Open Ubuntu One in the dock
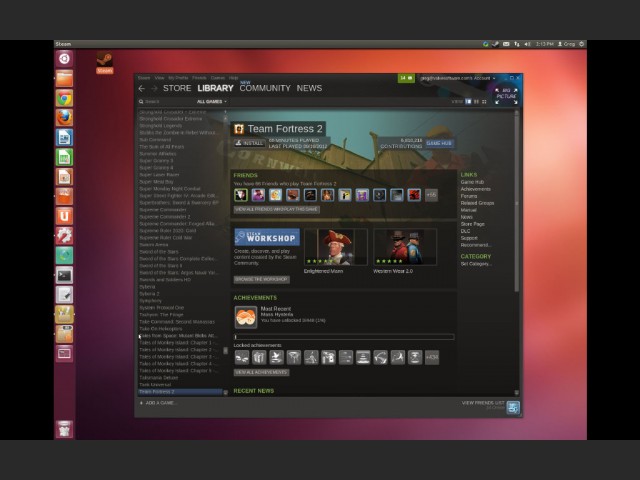Viewport: 640px width, 480px height. (64, 216)
